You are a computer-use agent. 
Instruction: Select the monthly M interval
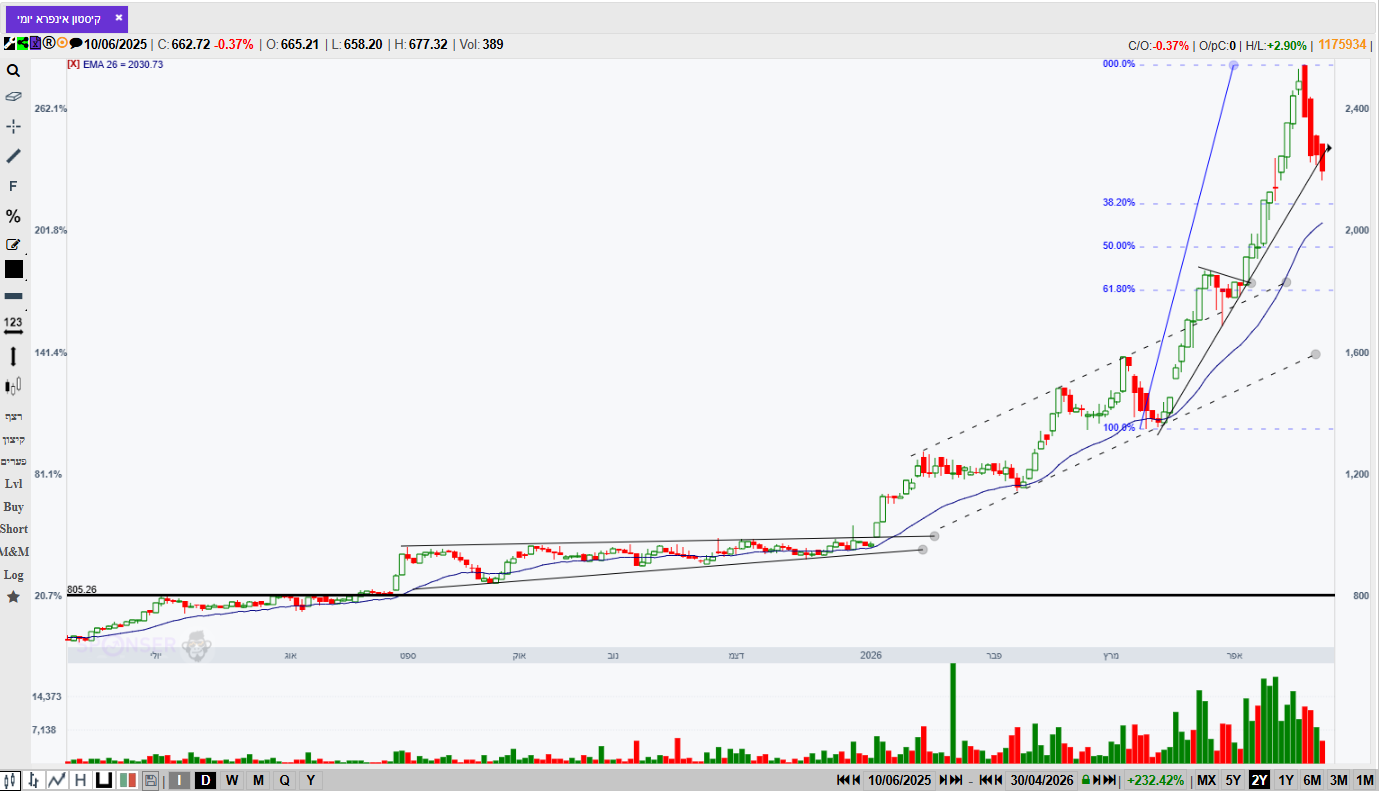pyautogui.click(x=258, y=780)
